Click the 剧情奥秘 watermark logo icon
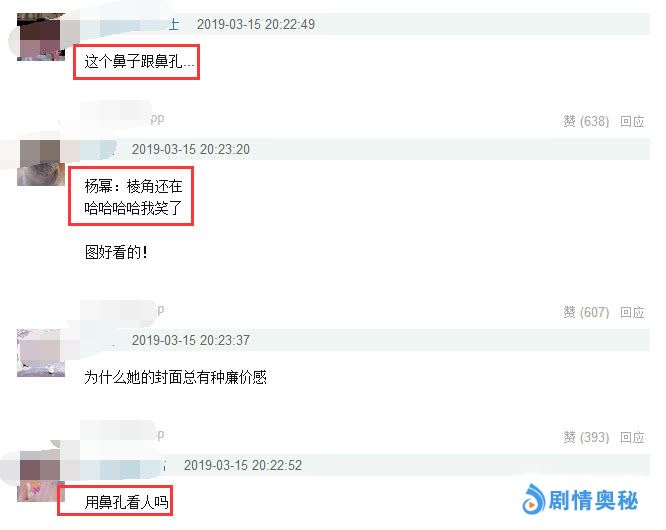666x530 pixels. [x=533, y=499]
